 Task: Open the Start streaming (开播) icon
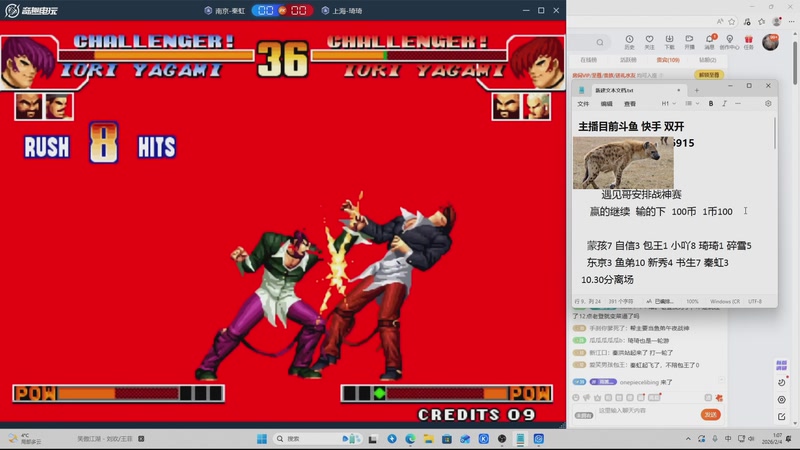pos(689,42)
